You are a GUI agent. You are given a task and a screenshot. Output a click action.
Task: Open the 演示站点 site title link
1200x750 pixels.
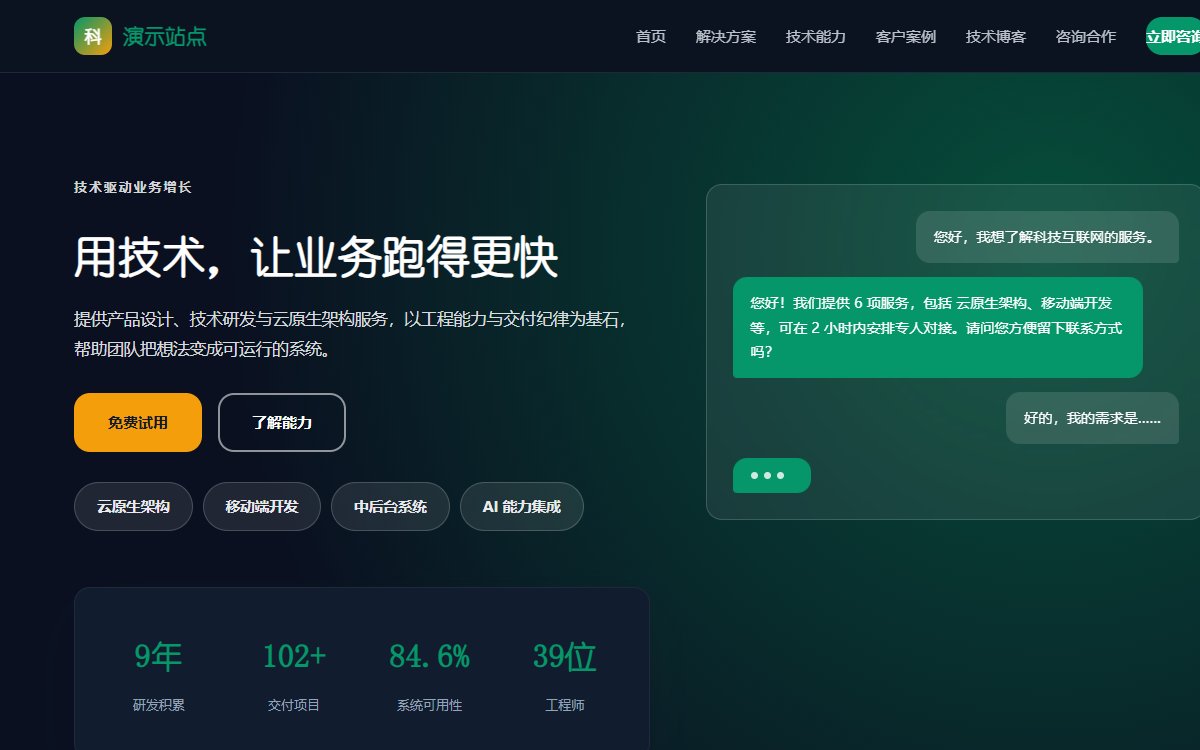(165, 37)
